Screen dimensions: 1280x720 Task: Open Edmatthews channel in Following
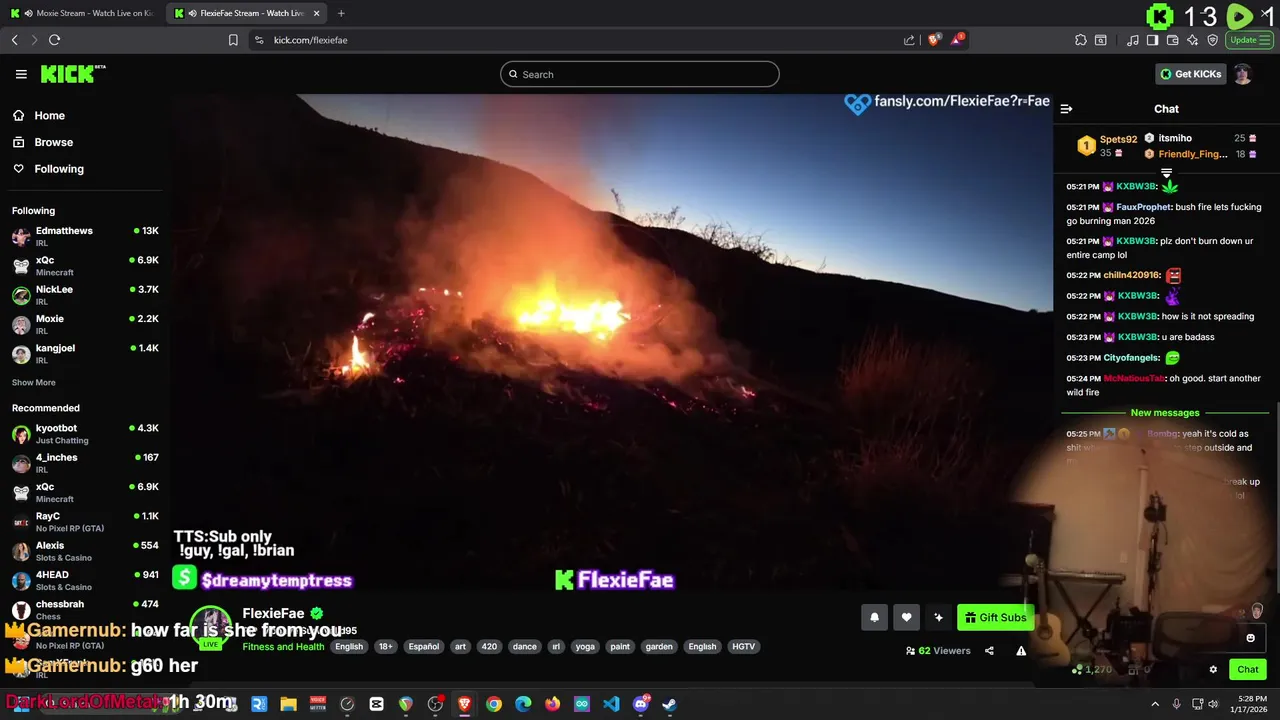(x=85, y=236)
